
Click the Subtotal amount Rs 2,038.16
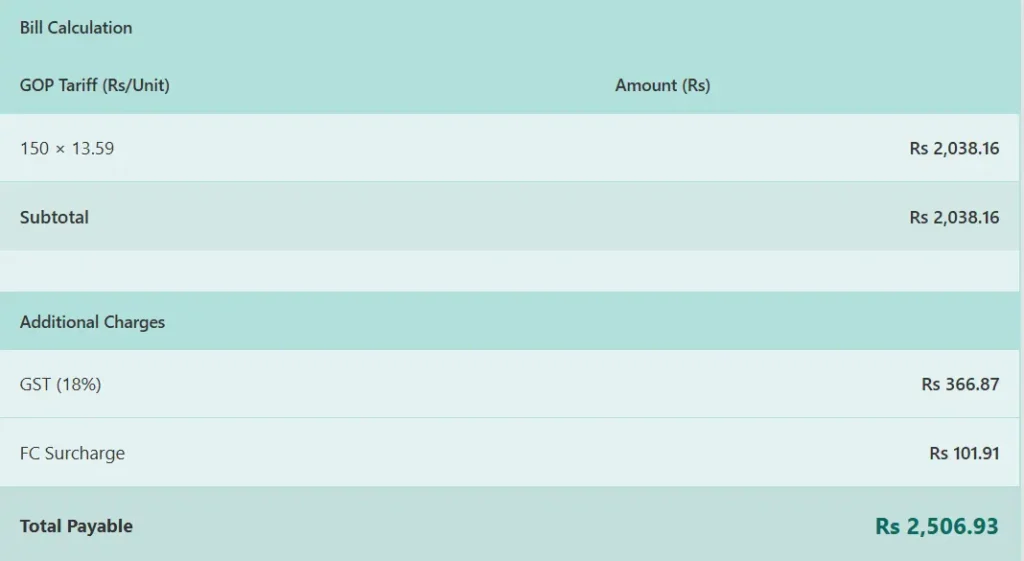click(954, 217)
